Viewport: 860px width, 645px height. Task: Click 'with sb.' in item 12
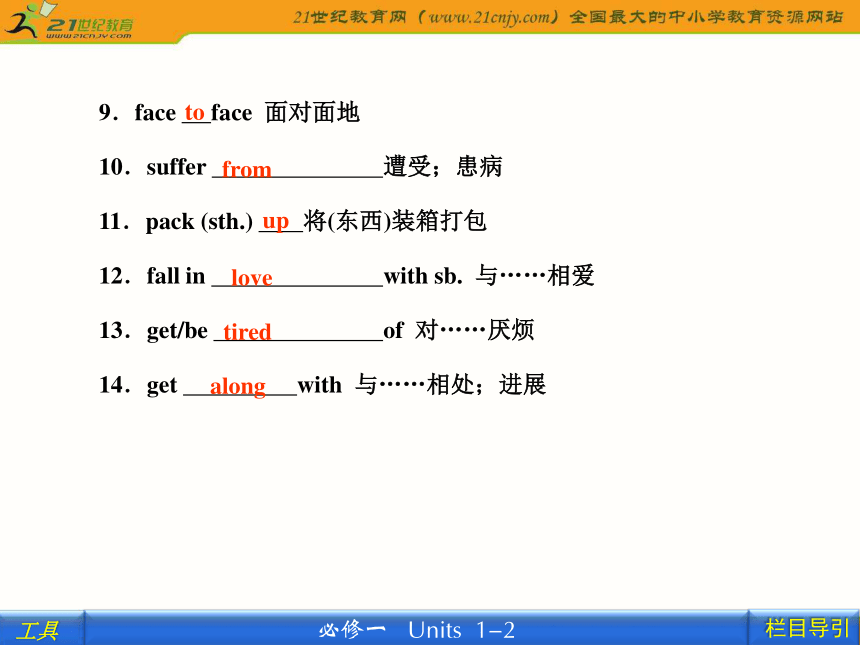click(422, 276)
